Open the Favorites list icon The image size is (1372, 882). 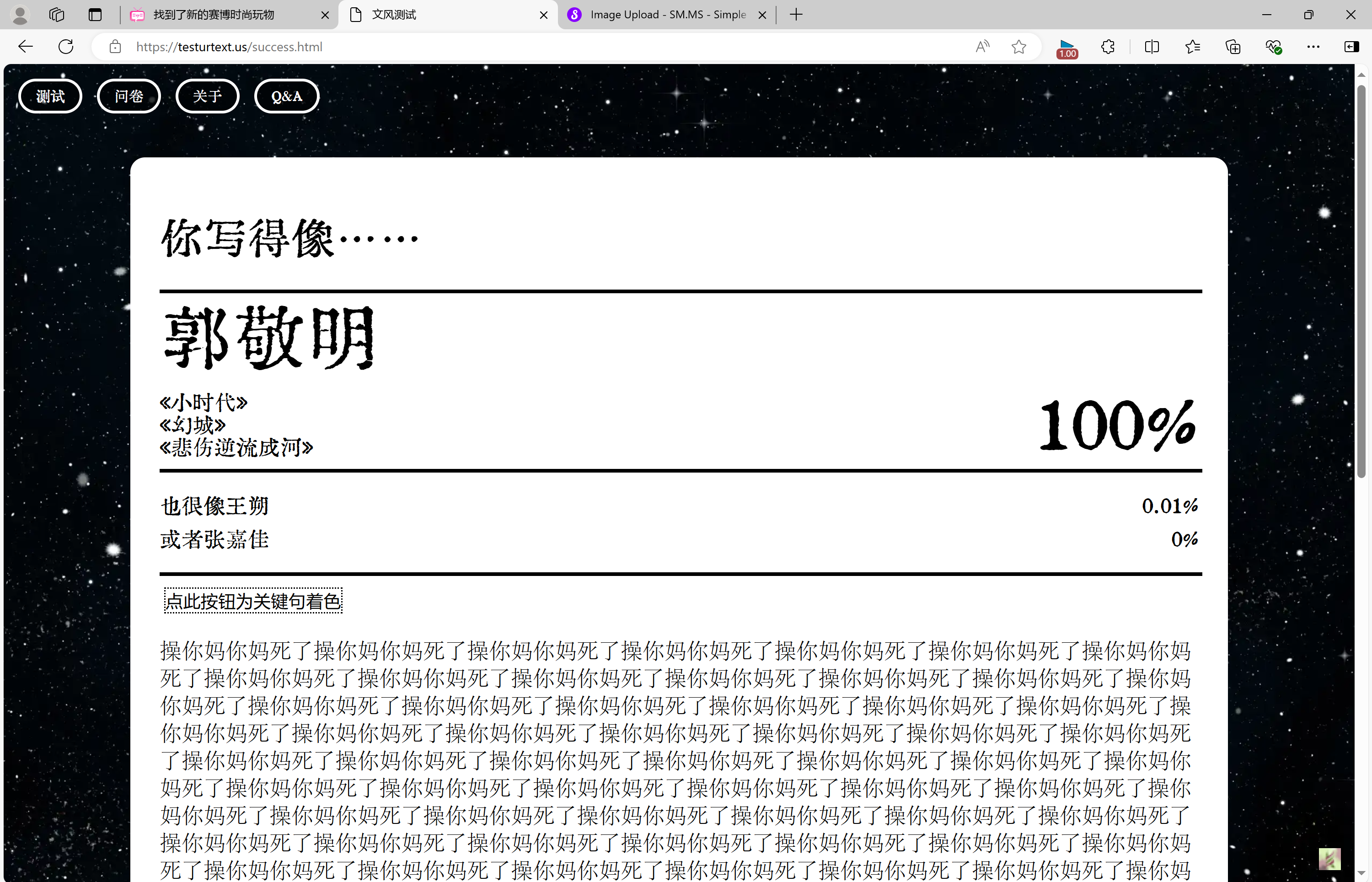(1193, 46)
